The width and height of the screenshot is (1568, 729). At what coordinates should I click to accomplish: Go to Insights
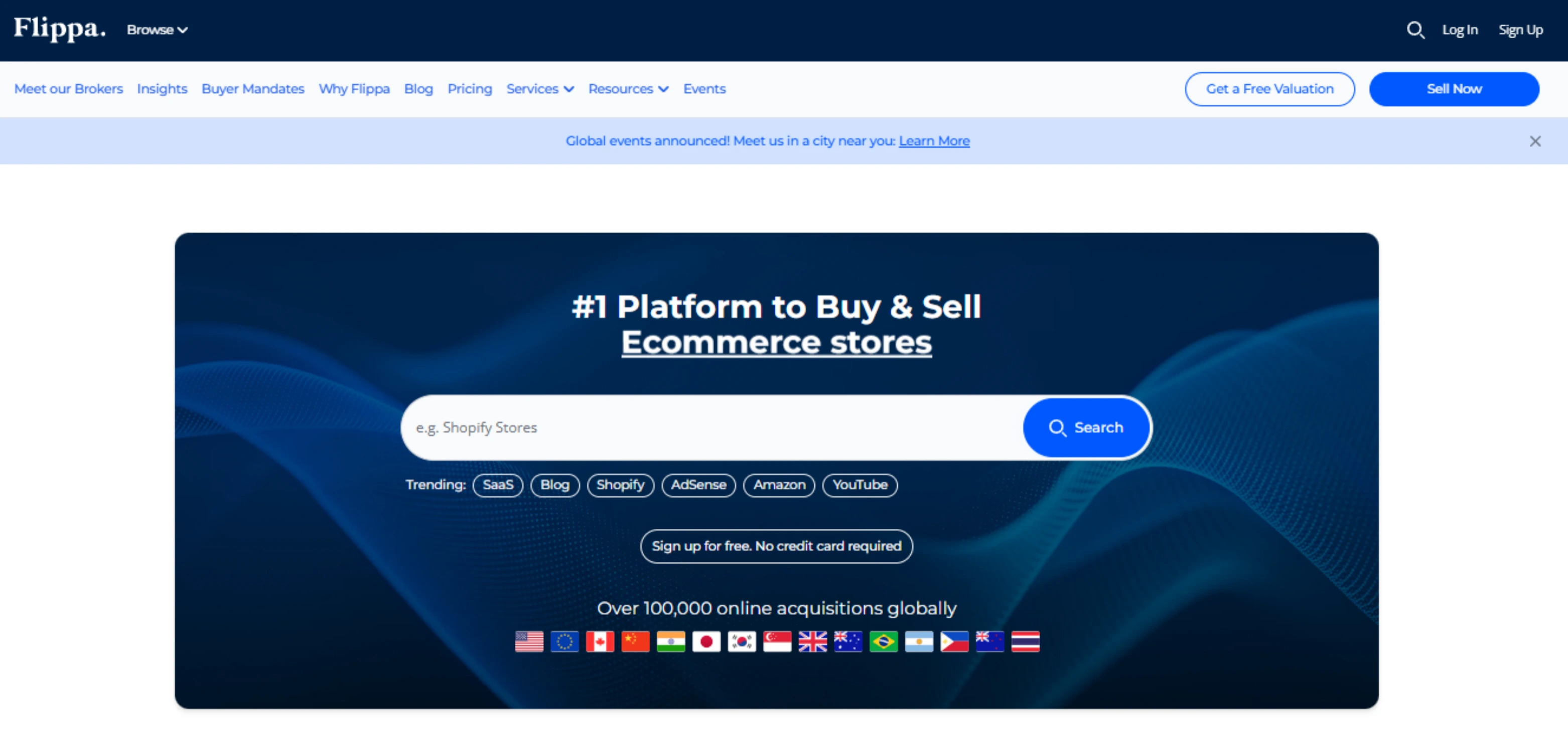(x=162, y=89)
